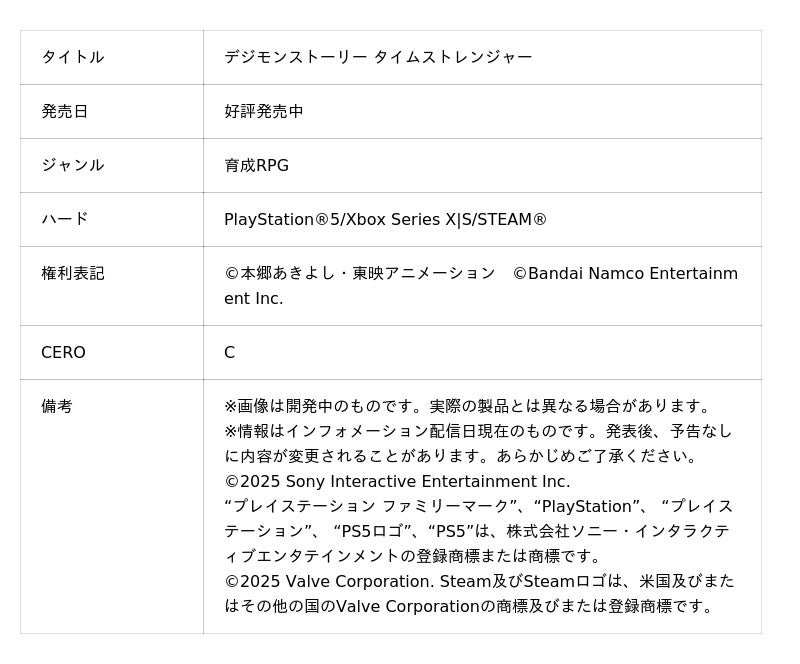Select the ©2025 Sony Interactive Entertainment Inc. line

pos(397,481)
